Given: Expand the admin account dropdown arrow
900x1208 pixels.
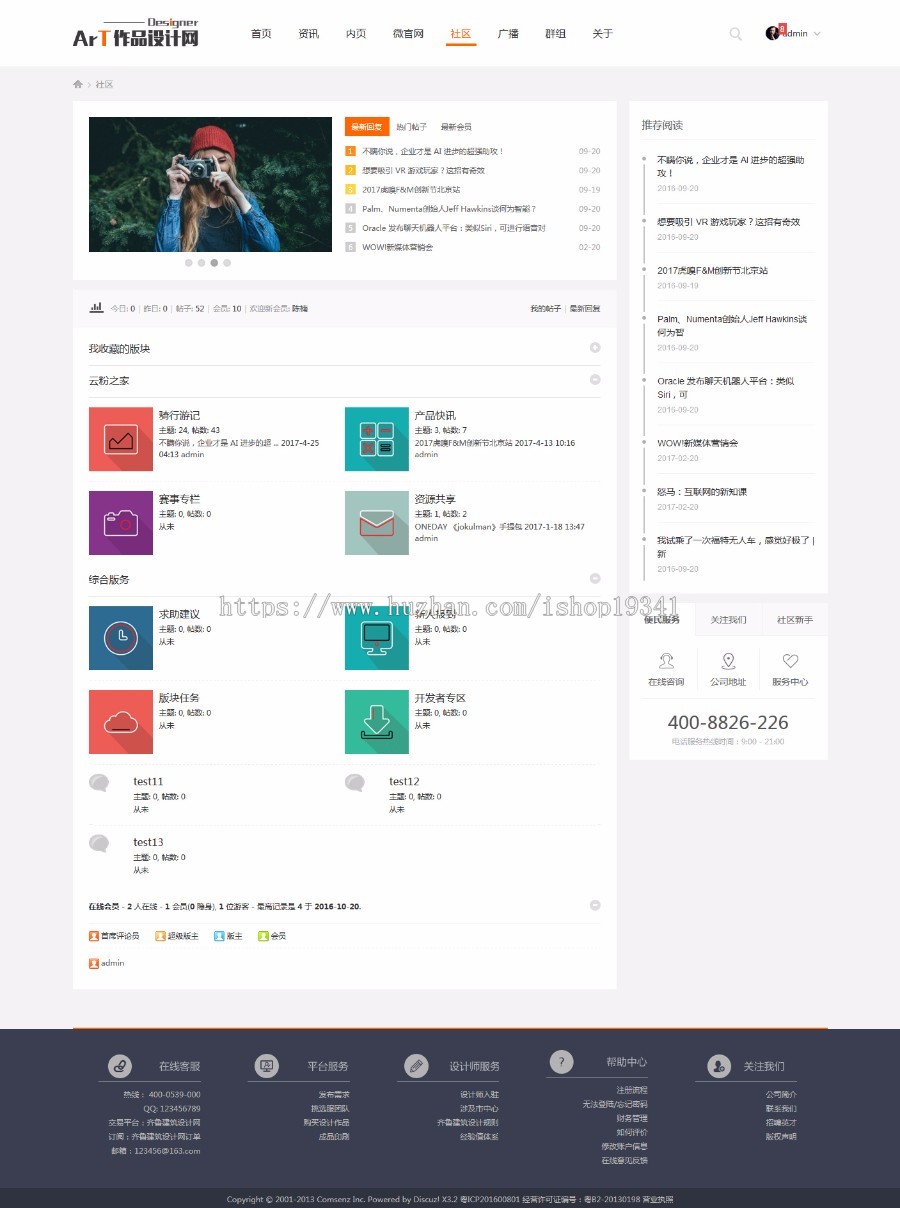Looking at the screenshot, I should click(819, 33).
